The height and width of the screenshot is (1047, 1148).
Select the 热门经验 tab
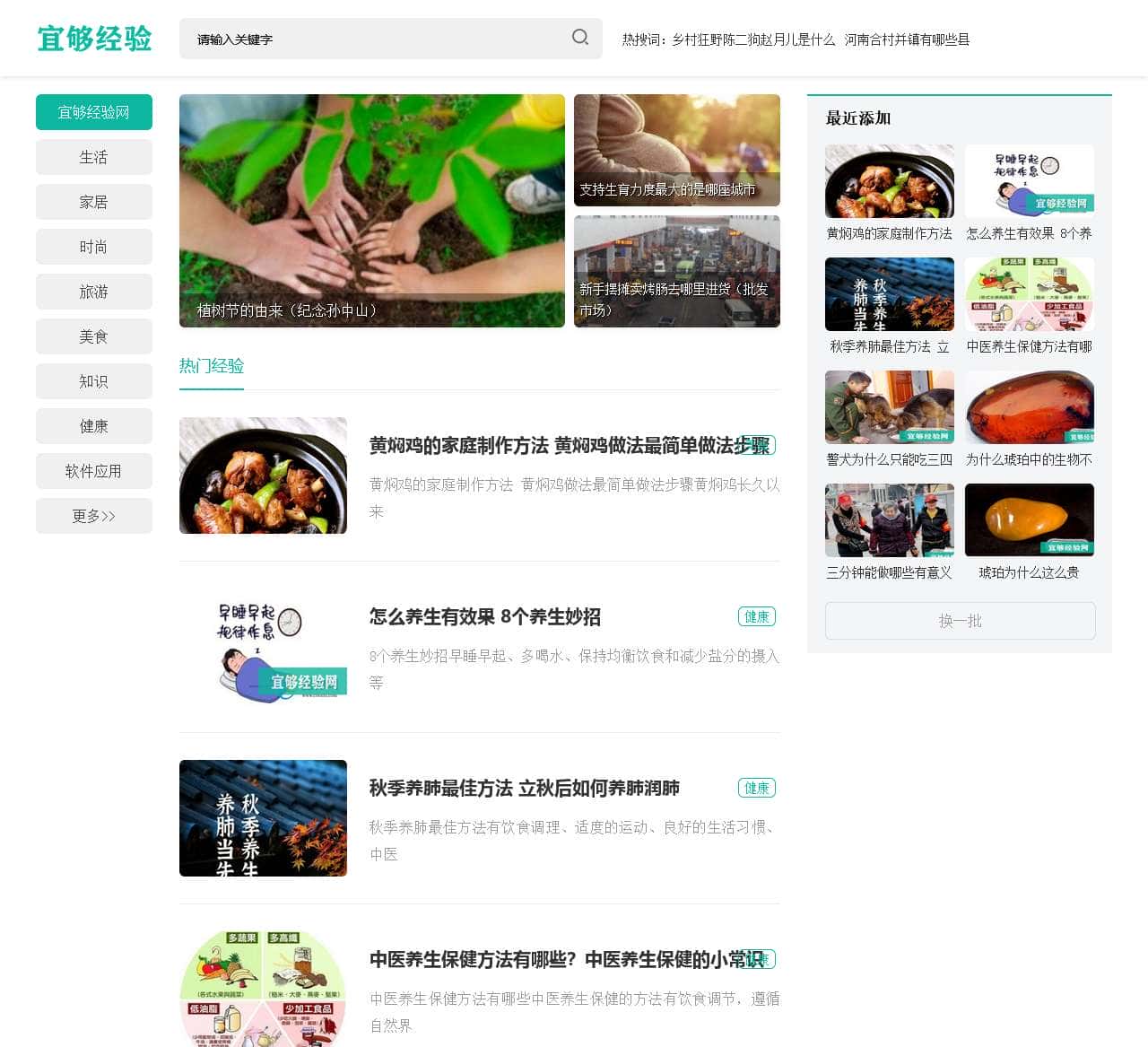click(212, 366)
